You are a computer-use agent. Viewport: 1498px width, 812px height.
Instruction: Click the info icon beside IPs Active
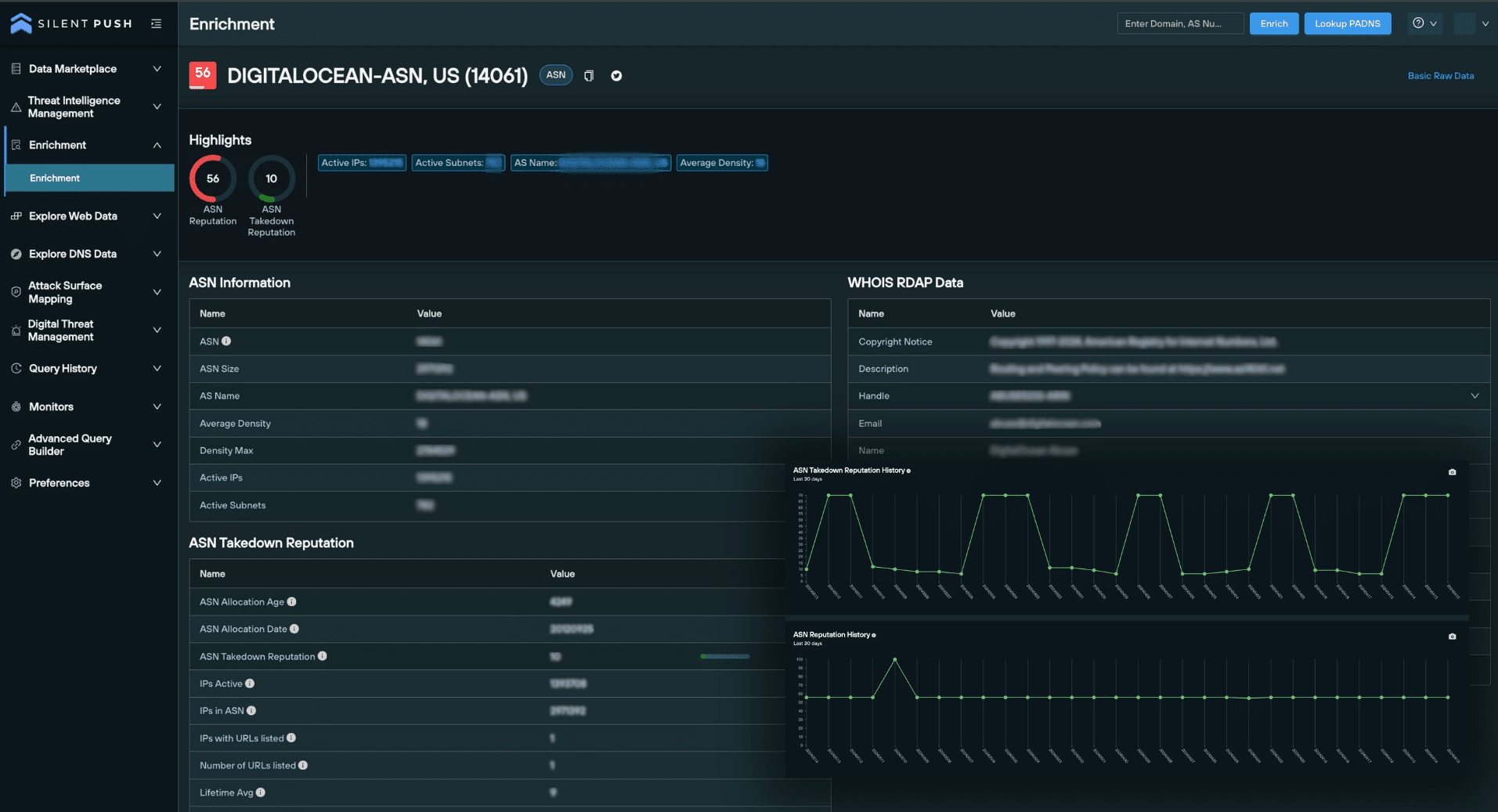coord(250,684)
